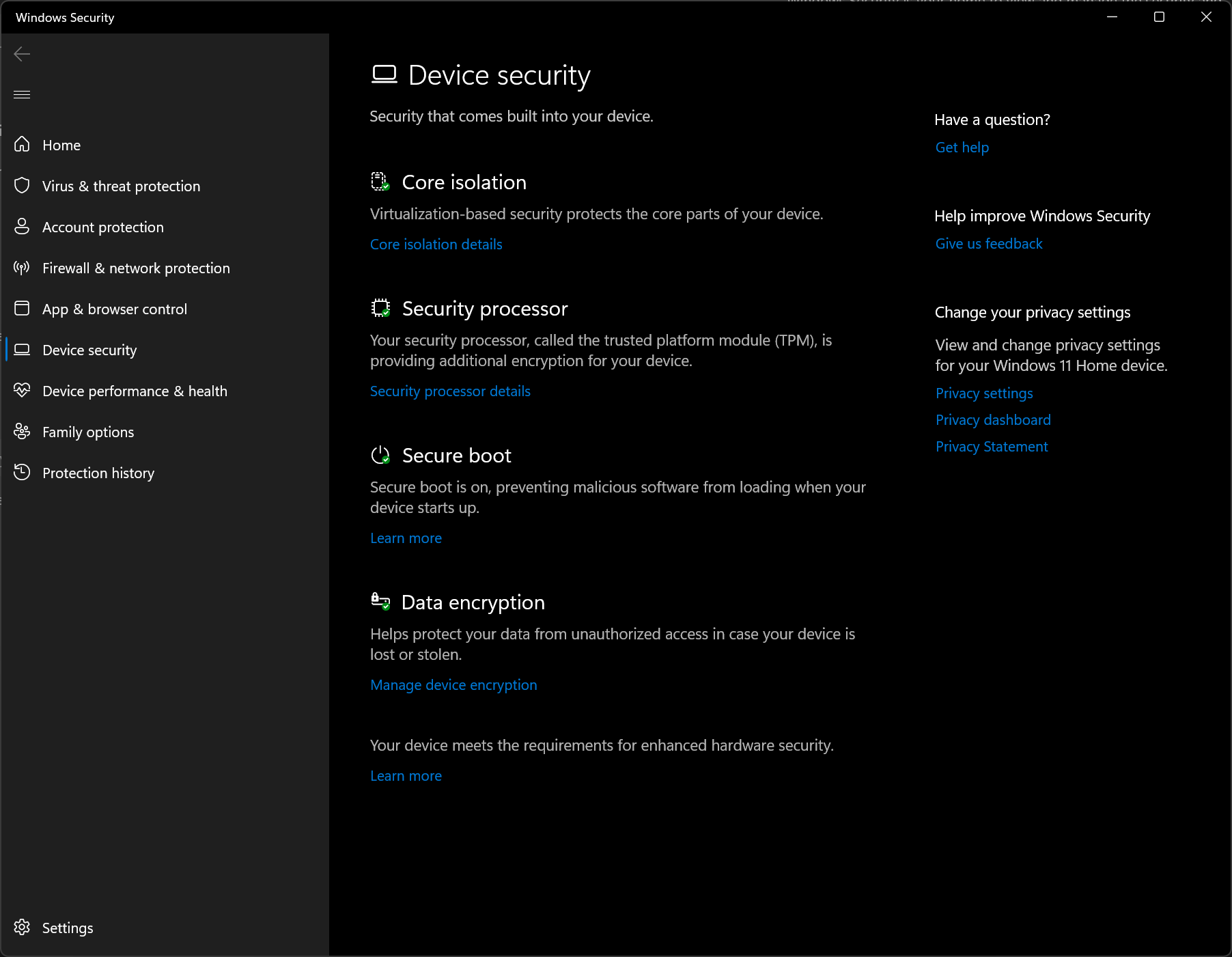Viewport: 1232px width, 957px height.
Task: Open Account protection label
Action: tap(103, 227)
